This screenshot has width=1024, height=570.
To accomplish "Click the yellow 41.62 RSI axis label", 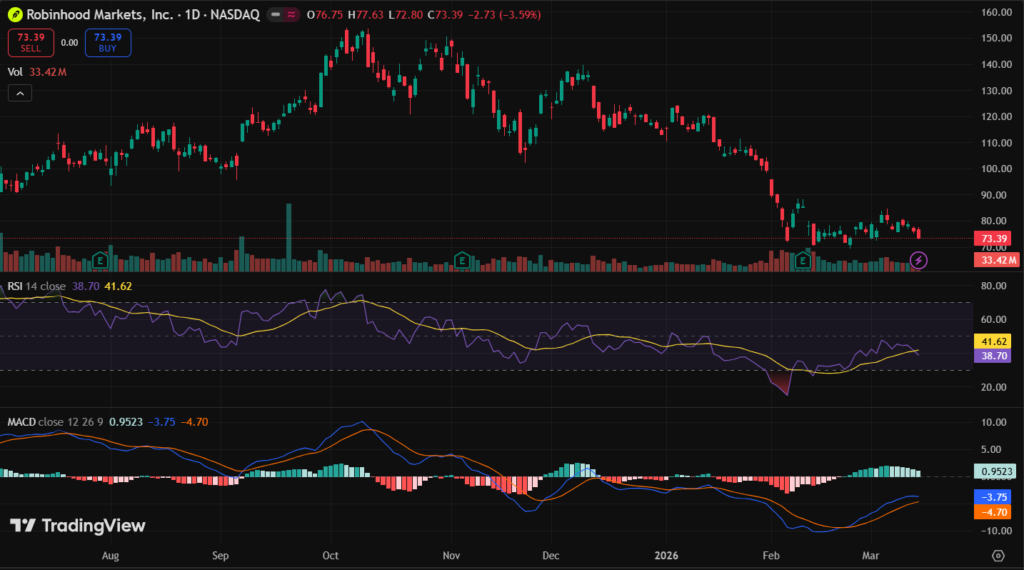I will click(x=991, y=341).
